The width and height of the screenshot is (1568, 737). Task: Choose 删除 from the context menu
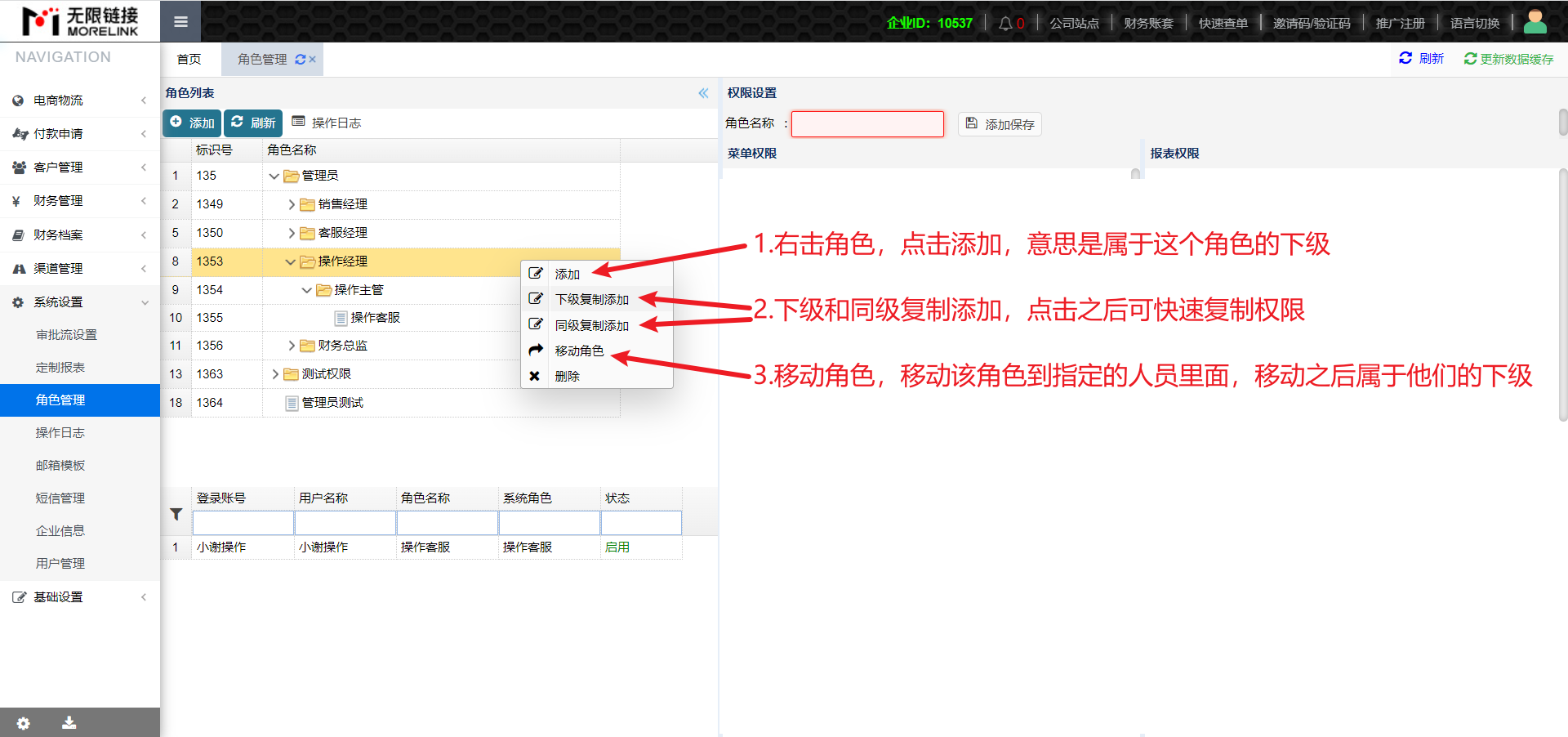(597, 376)
